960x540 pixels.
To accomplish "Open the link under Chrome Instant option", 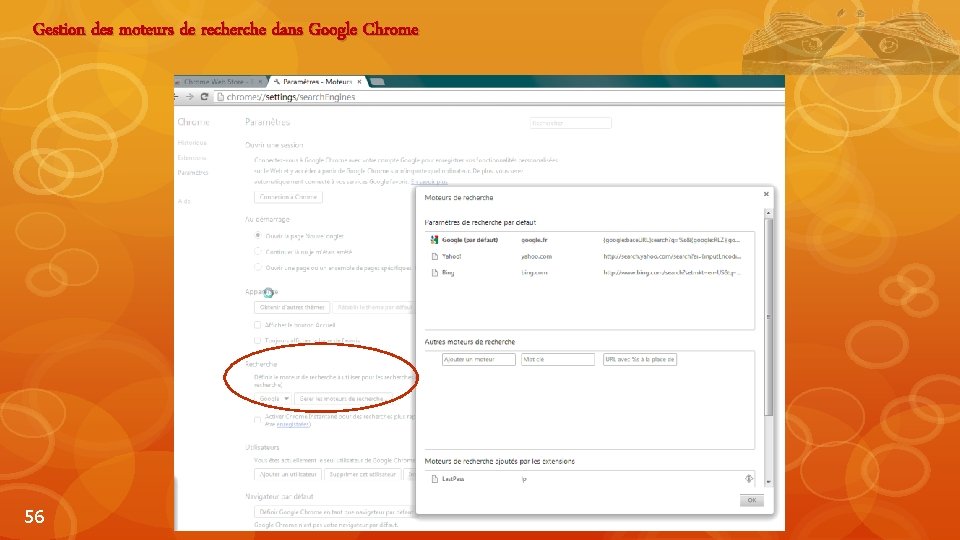I will point(293,424).
